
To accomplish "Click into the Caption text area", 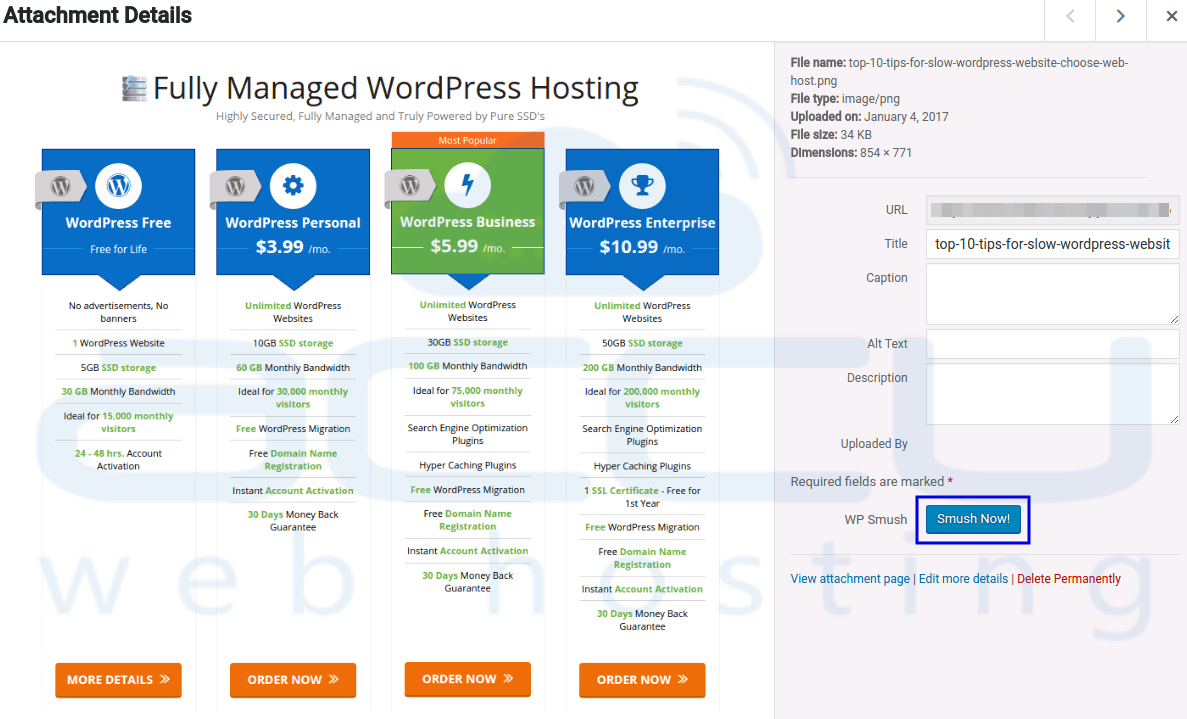I will point(1052,294).
